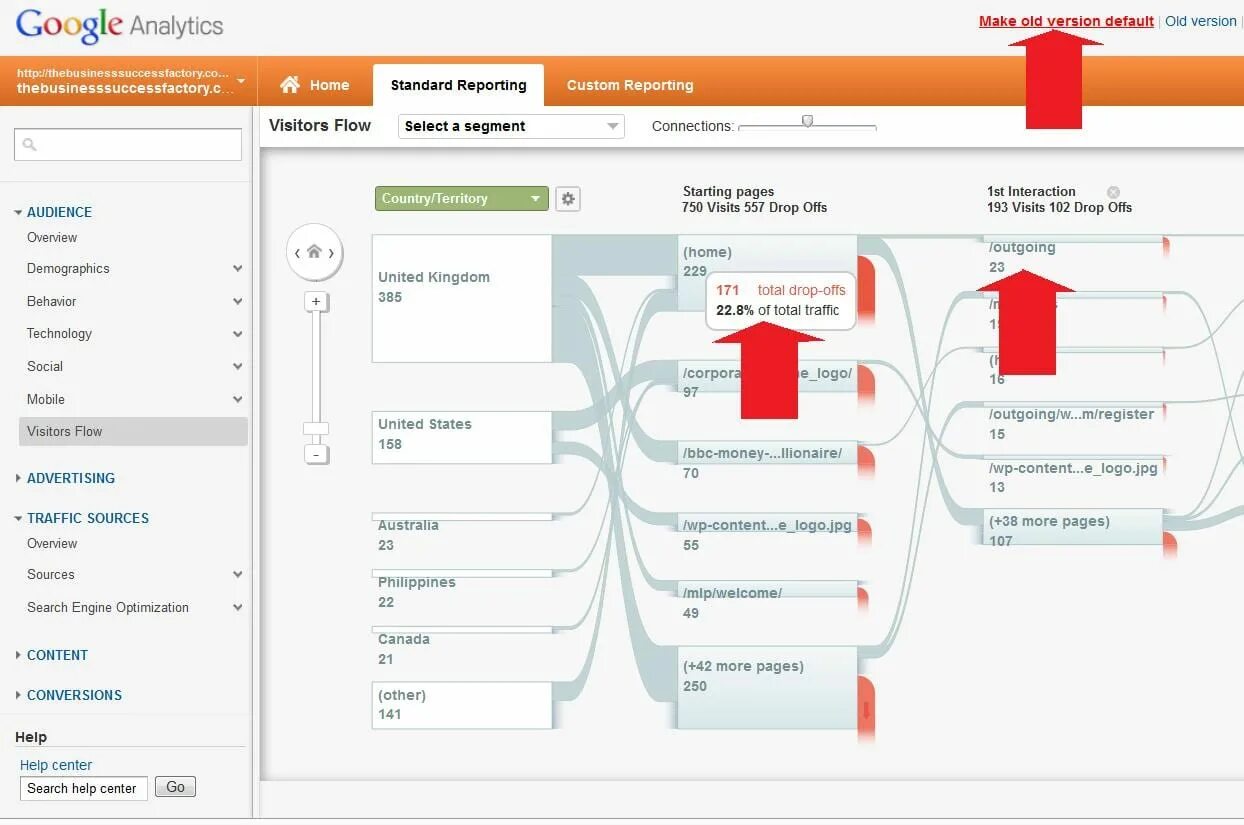
Task: Click the red drop-off down arrow on more pages
Action: [x=866, y=710]
